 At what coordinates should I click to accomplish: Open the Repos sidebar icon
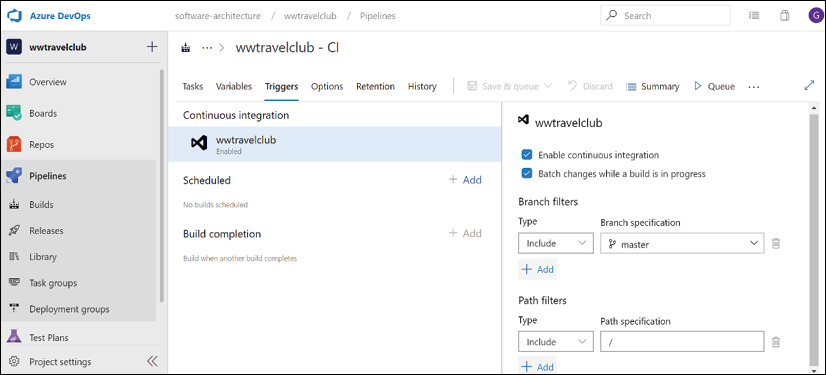click(14, 144)
